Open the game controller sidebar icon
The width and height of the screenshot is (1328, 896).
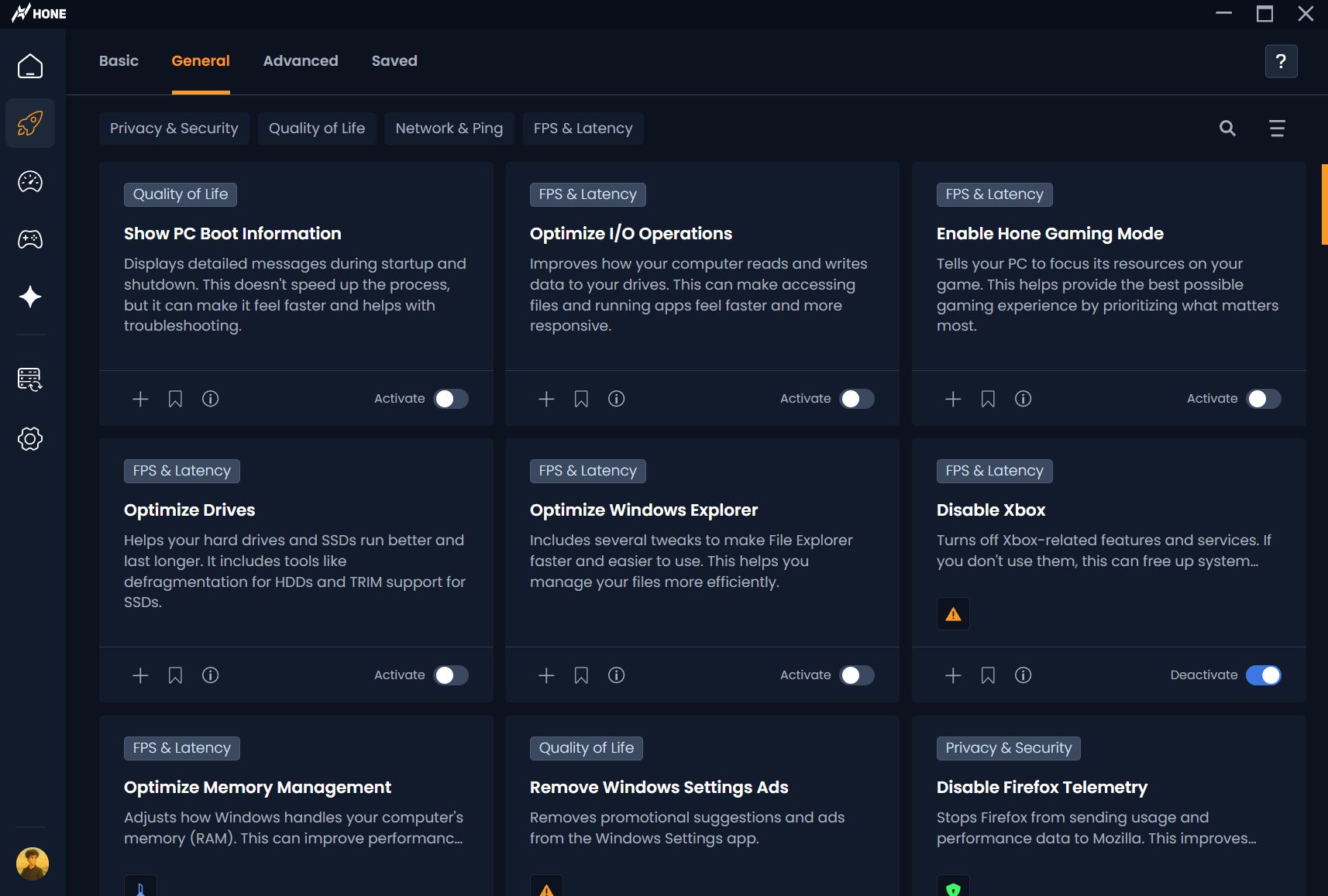[30, 239]
